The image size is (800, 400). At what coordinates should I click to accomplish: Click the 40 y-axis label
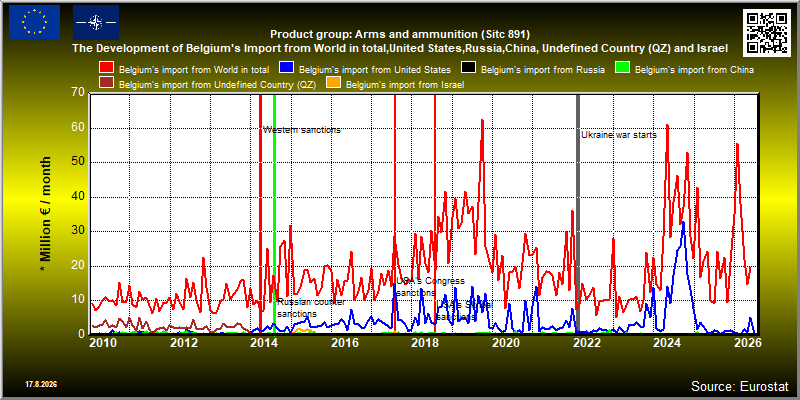[78, 197]
